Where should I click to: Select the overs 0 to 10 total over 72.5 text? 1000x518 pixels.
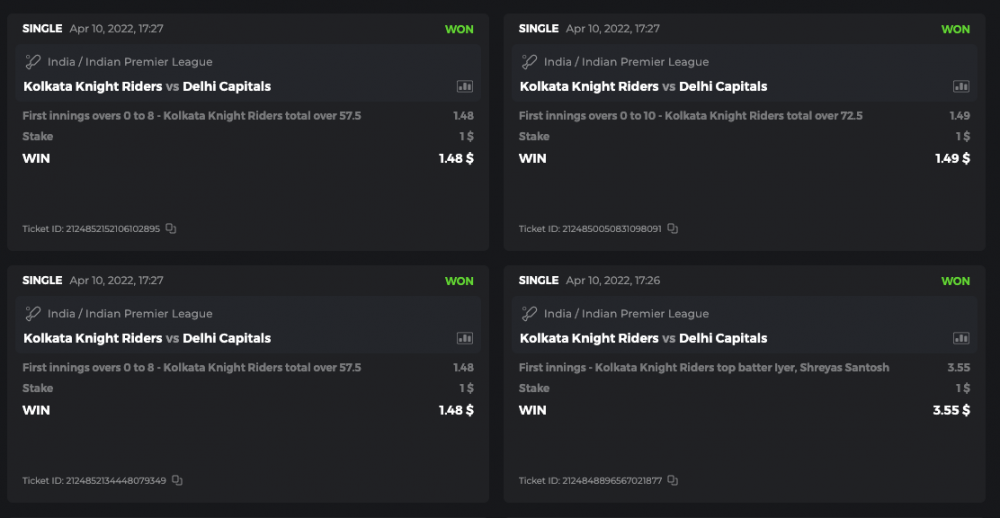(x=690, y=116)
